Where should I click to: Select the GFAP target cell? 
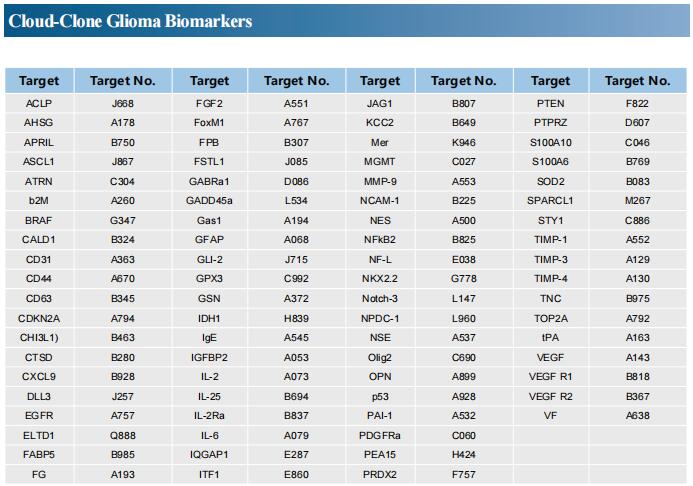point(209,239)
